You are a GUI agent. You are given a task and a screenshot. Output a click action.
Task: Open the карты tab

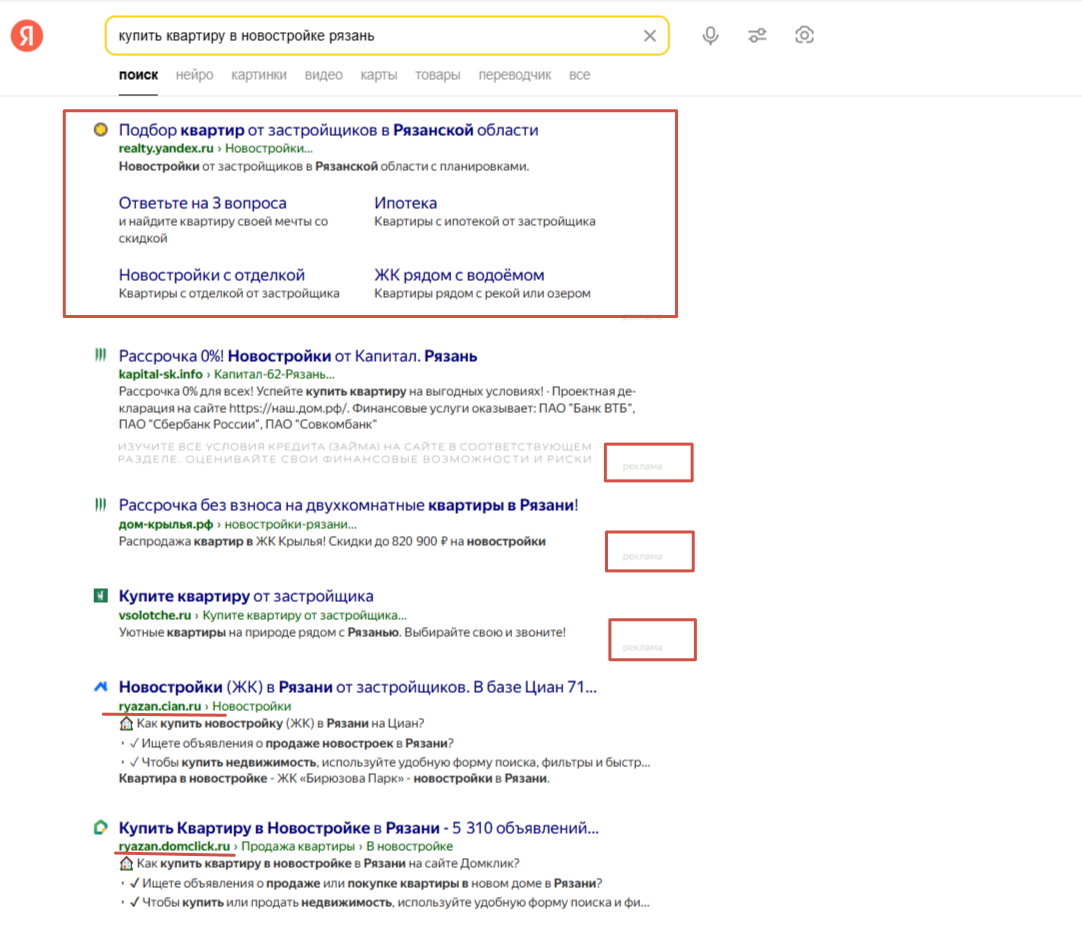(x=378, y=75)
